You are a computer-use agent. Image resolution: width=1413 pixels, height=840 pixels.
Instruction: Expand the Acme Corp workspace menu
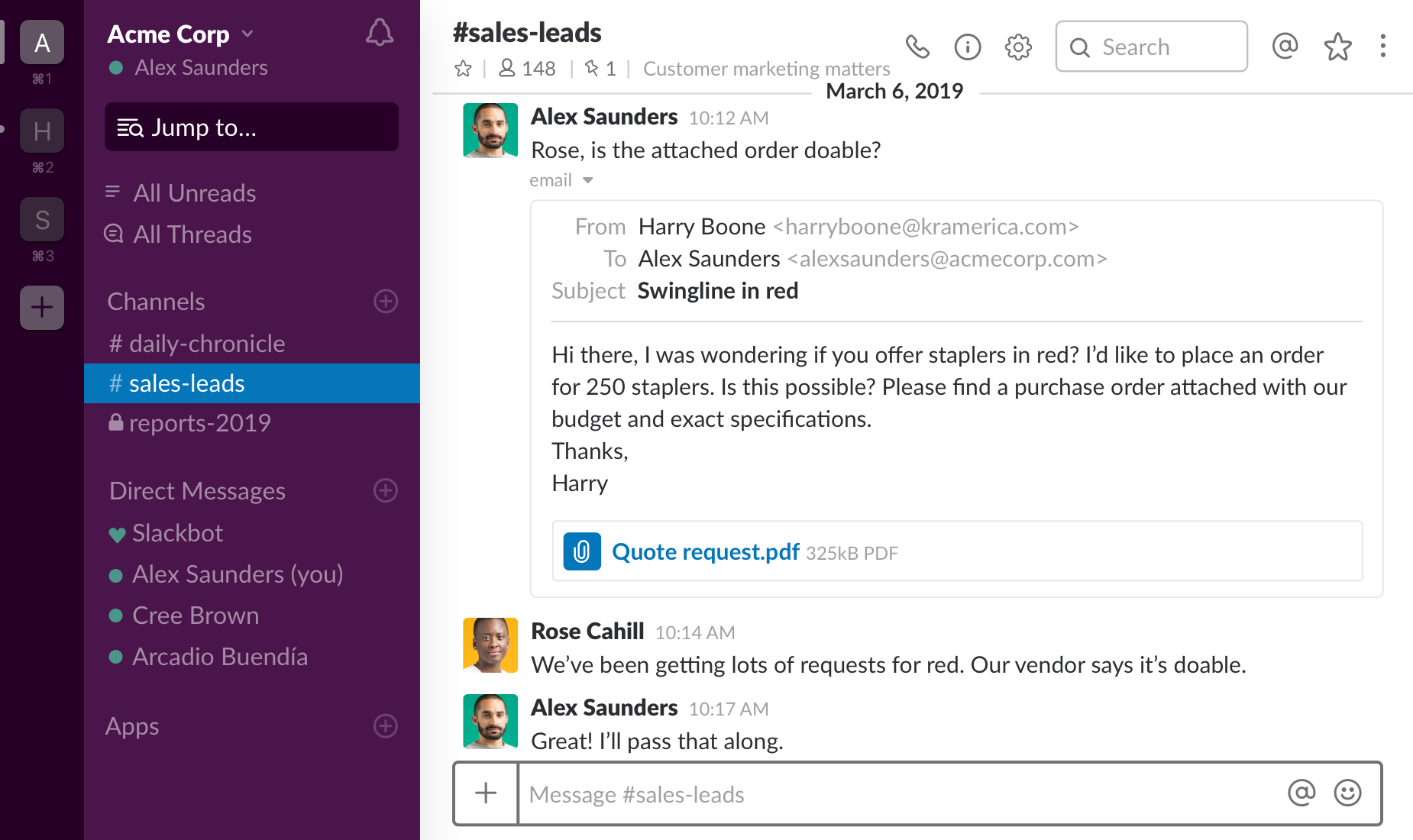[180, 34]
